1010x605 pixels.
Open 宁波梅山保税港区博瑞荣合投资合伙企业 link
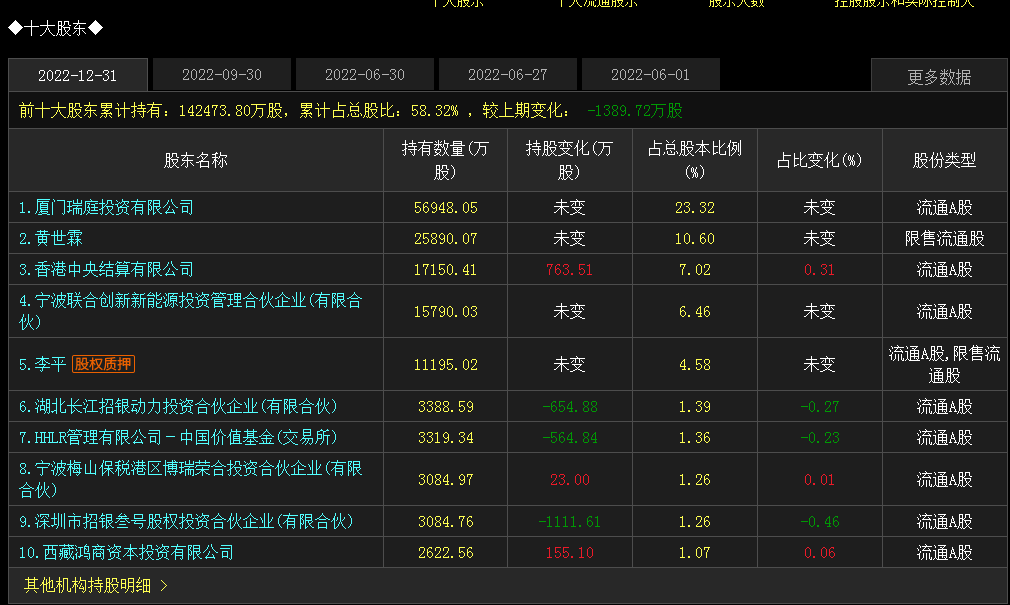coord(191,479)
